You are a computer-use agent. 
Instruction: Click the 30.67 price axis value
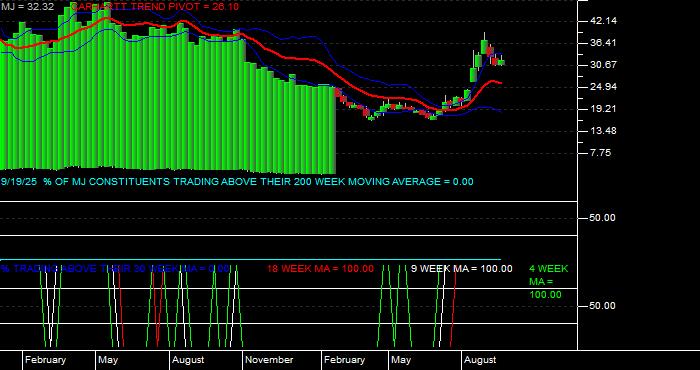(x=603, y=65)
